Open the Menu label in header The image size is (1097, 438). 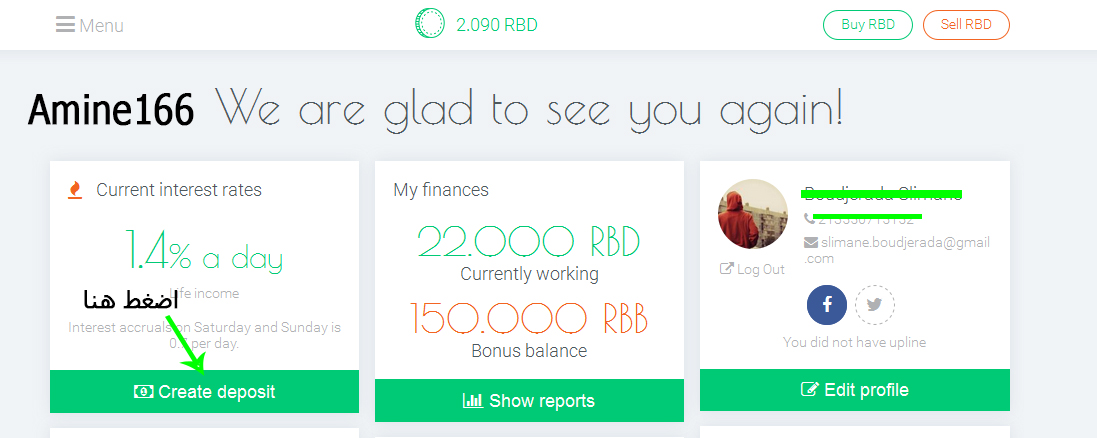[101, 26]
